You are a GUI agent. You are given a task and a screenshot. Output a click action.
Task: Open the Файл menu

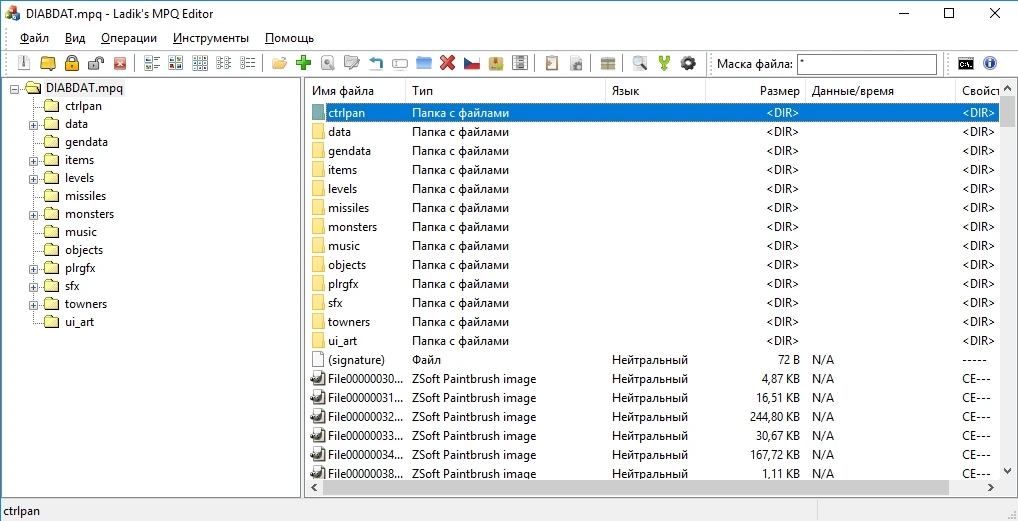click(34, 38)
